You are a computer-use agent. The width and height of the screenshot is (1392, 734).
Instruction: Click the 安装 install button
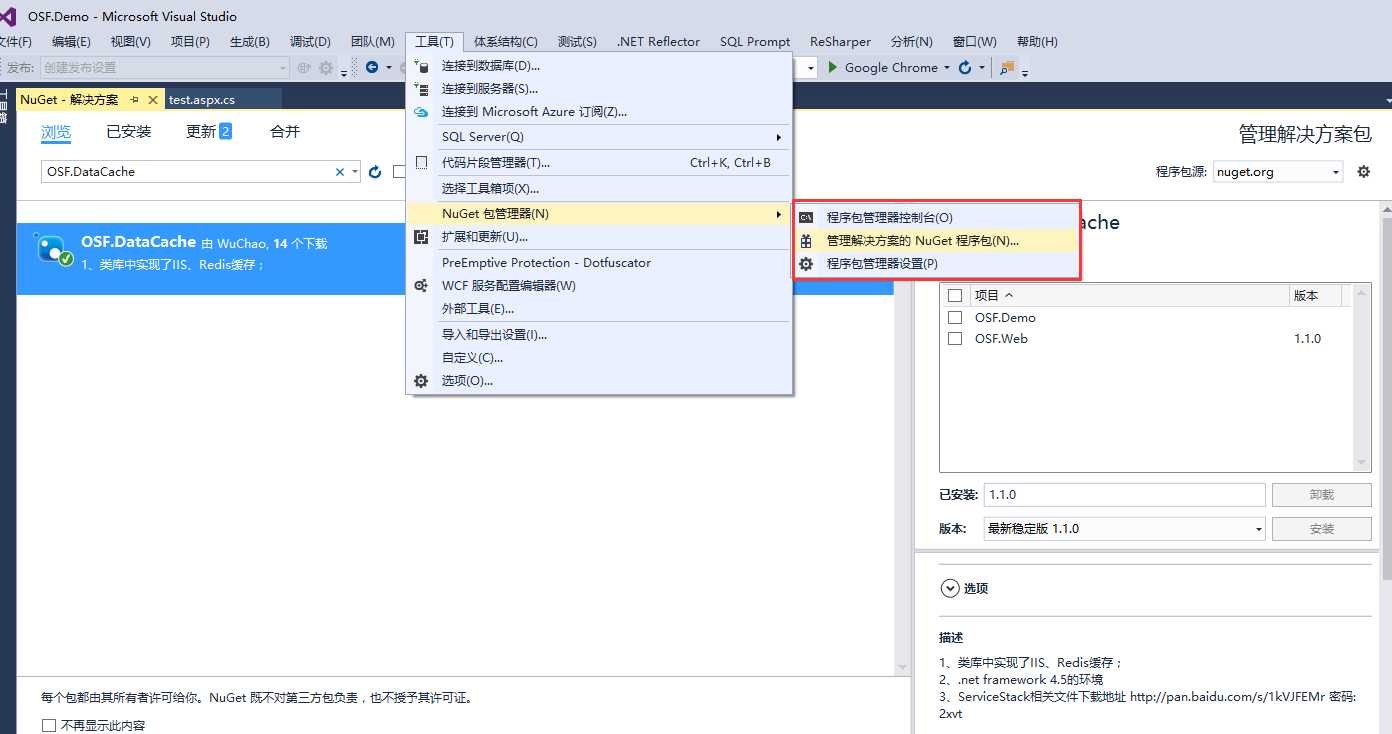(x=1321, y=528)
